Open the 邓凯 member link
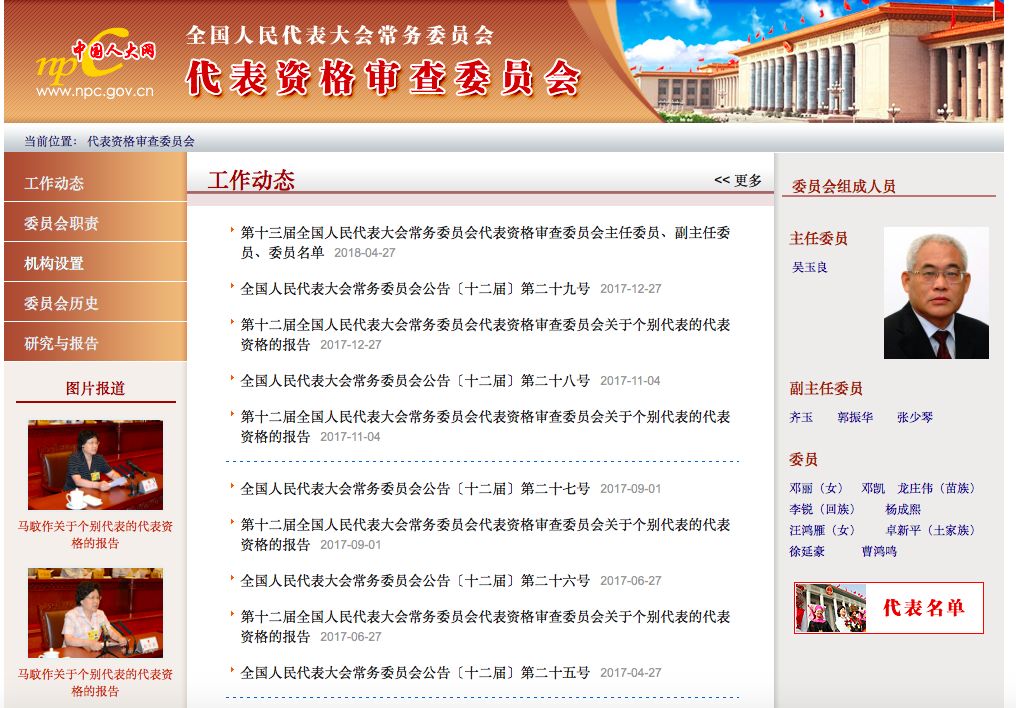Image resolution: width=1016 pixels, height=708 pixels. point(873,488)
